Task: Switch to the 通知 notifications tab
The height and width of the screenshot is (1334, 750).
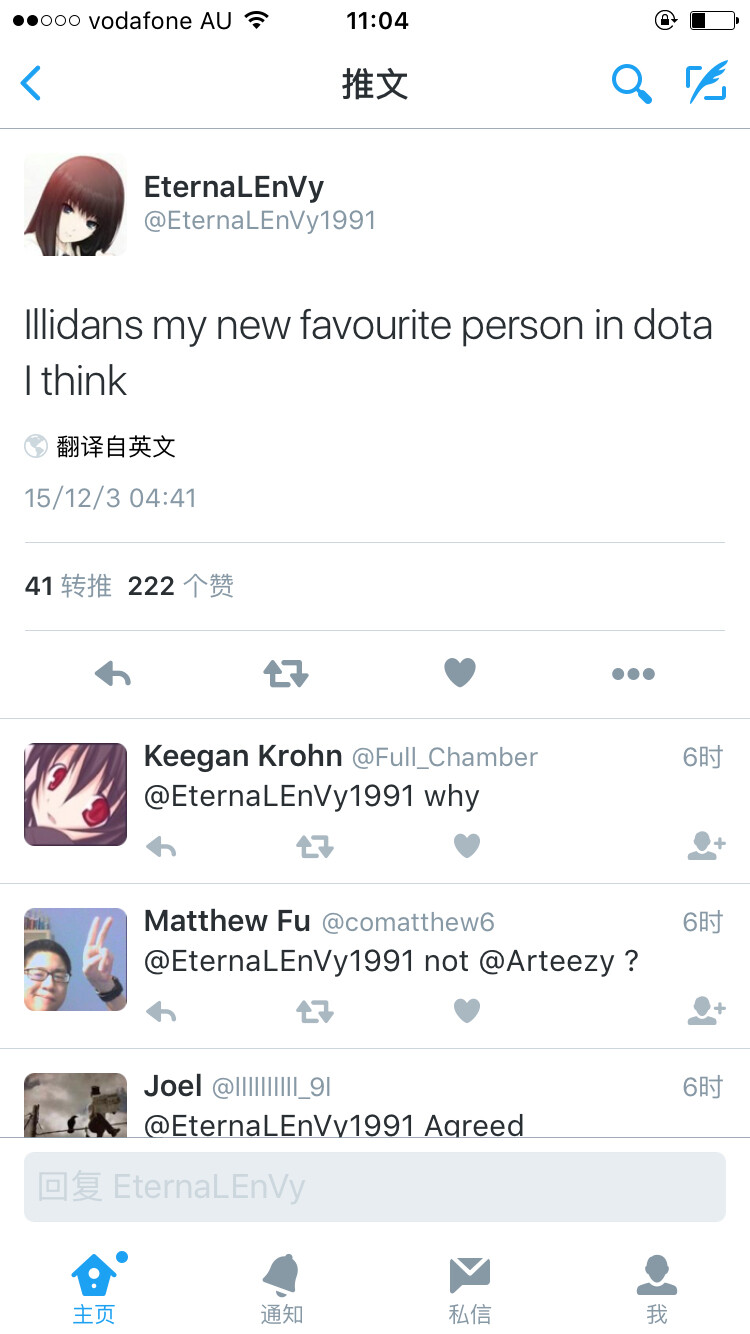Action: pos(282,1290)
